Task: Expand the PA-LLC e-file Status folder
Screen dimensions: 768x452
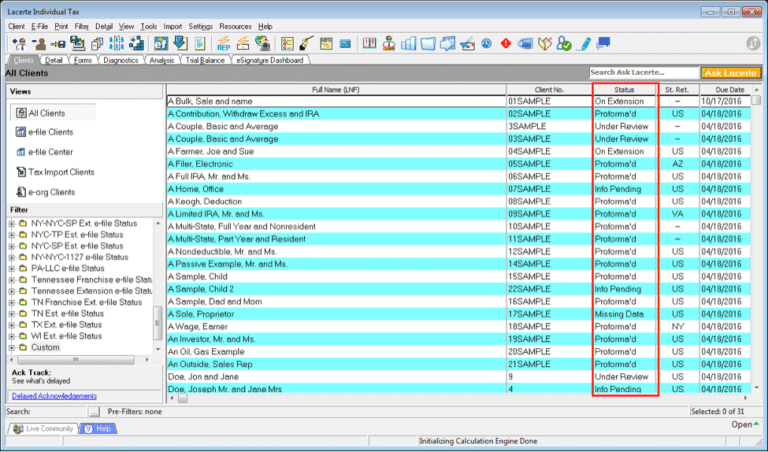Action: point(11,268)
